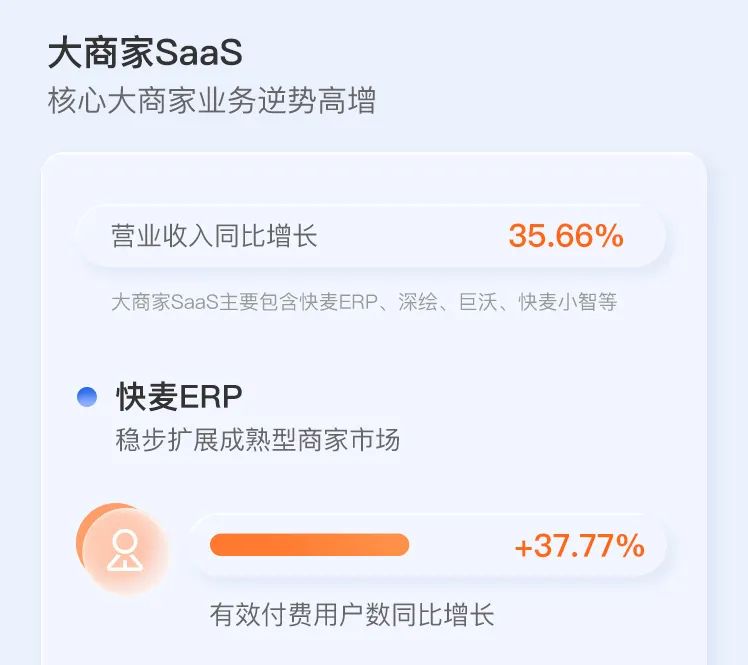The width and height of the screenshot is (748, 665).
Task: Click the +37.77% growth value
Action: point(579,546)
